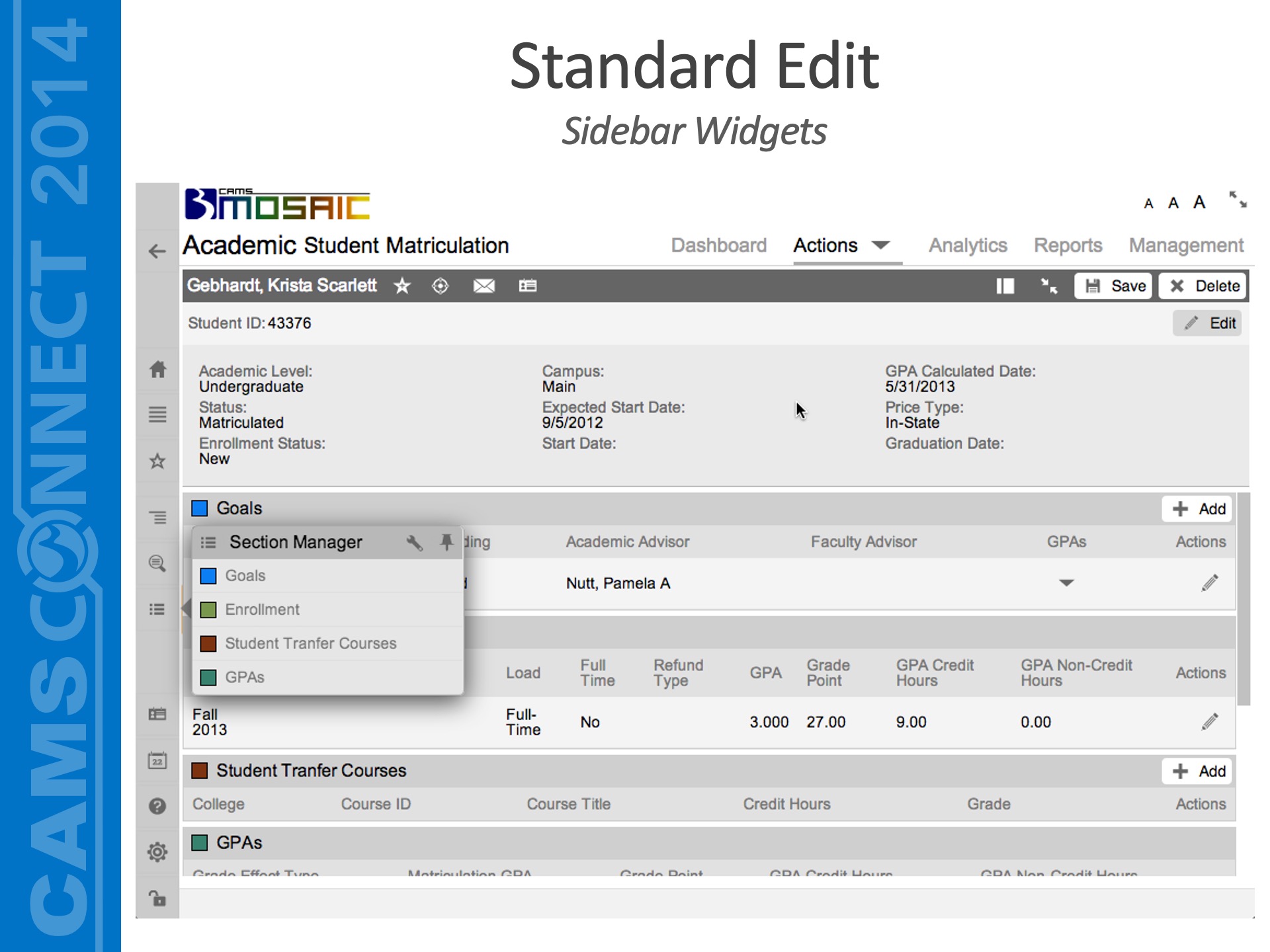Click the home icon in sidebar

click(x=157, y=369)
